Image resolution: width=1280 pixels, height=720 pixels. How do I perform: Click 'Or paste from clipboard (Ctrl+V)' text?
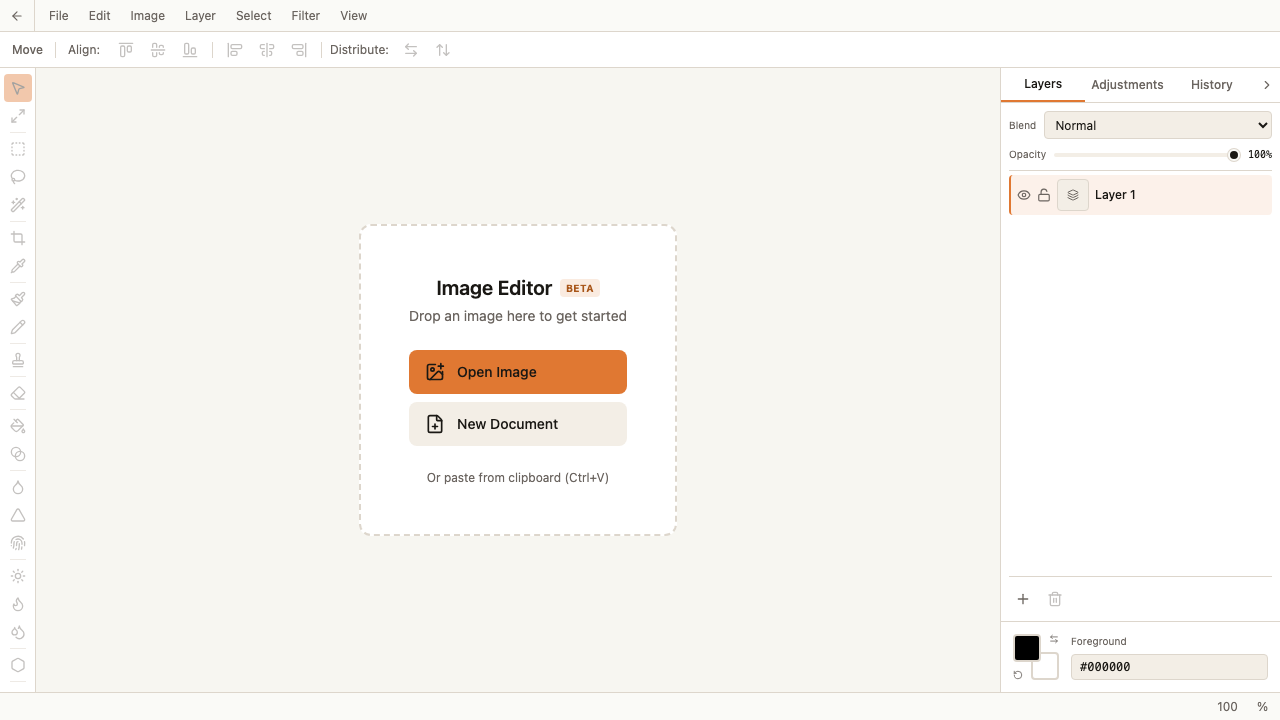coord(518,478)
